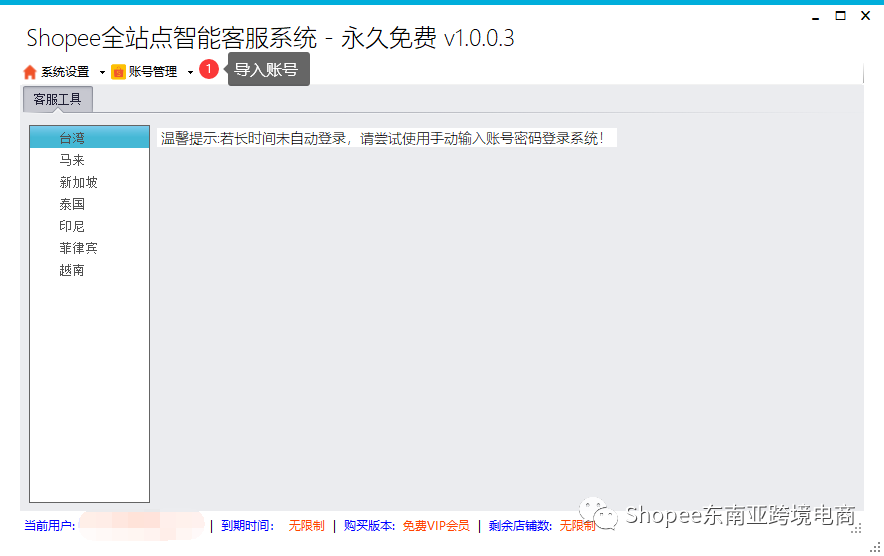
Task: Click the 到期时间 label in status bar
Action: click(x=247, y=526)
